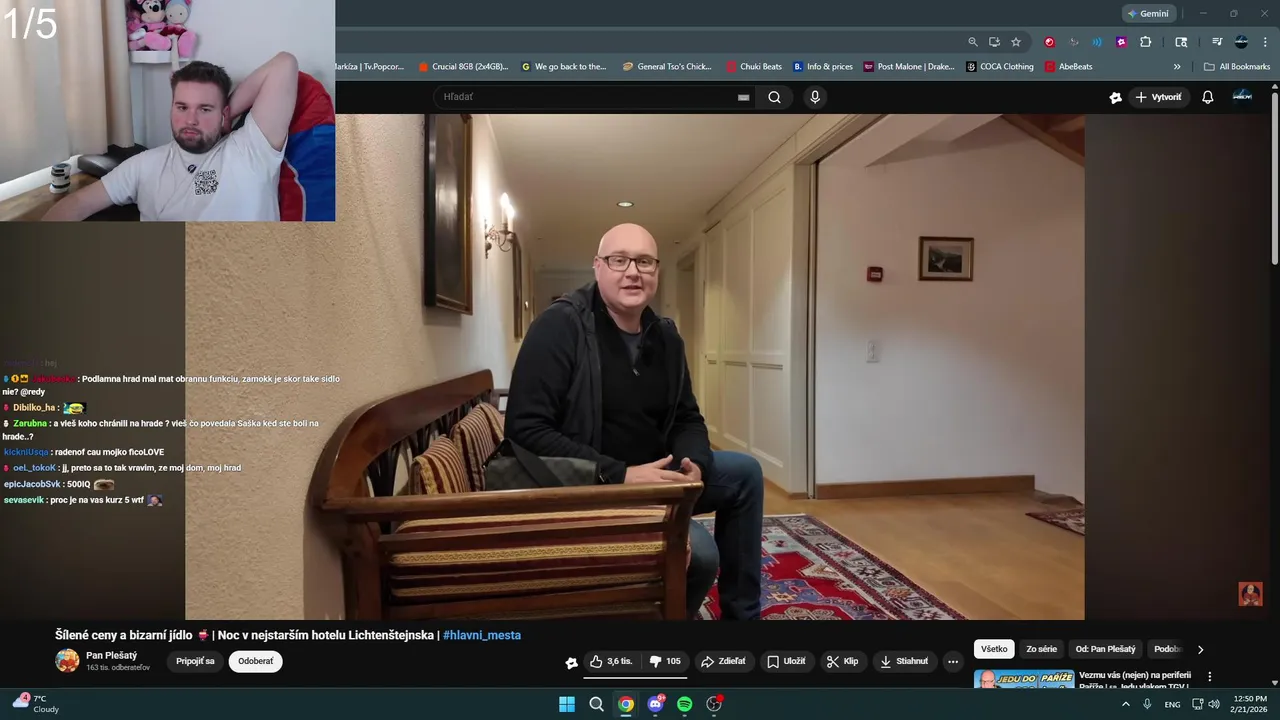
Task: Open more actions three-dot button under video
Action: coord(953,661)
